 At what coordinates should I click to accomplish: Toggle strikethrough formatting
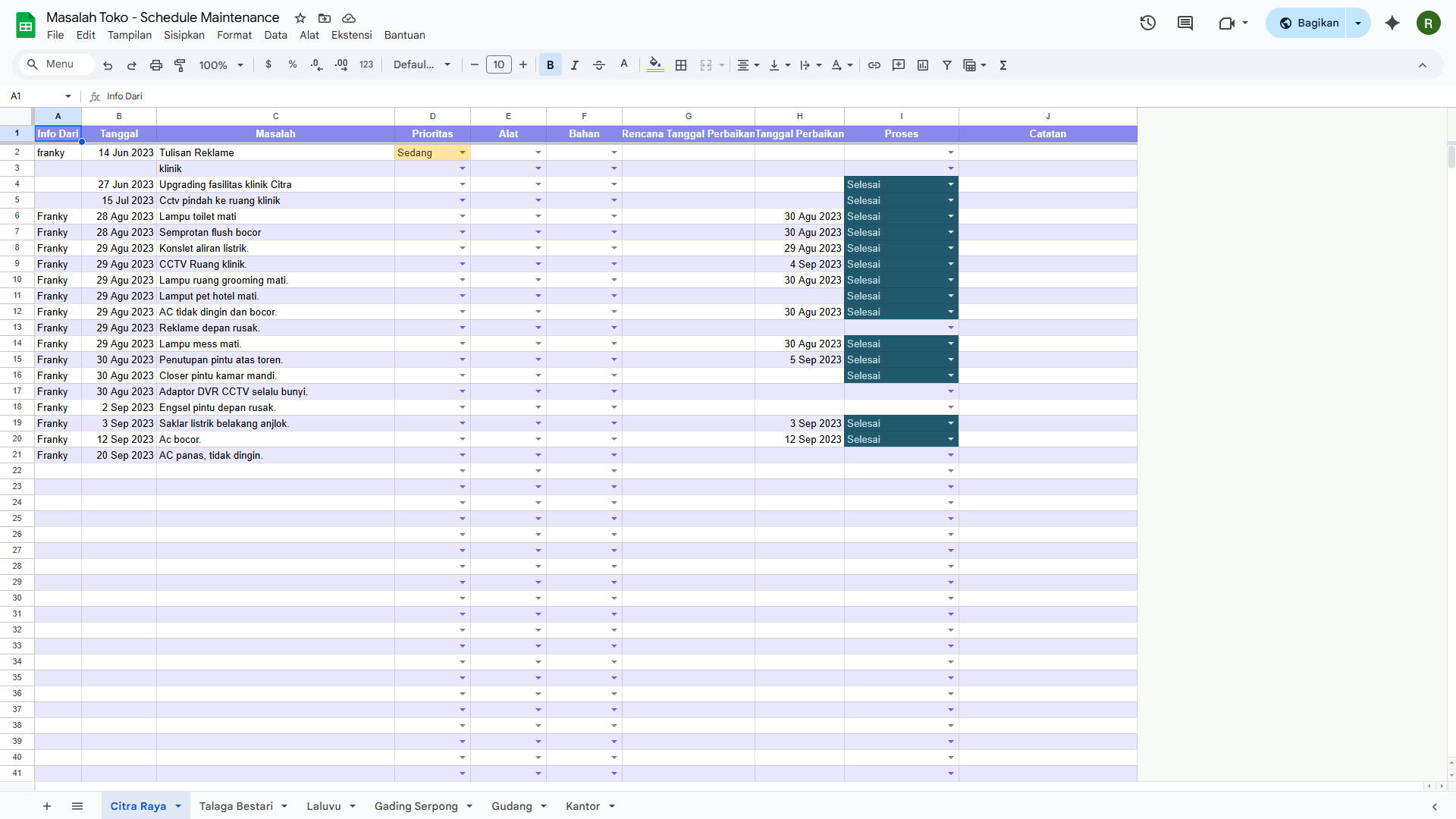[x=599, y=65]
